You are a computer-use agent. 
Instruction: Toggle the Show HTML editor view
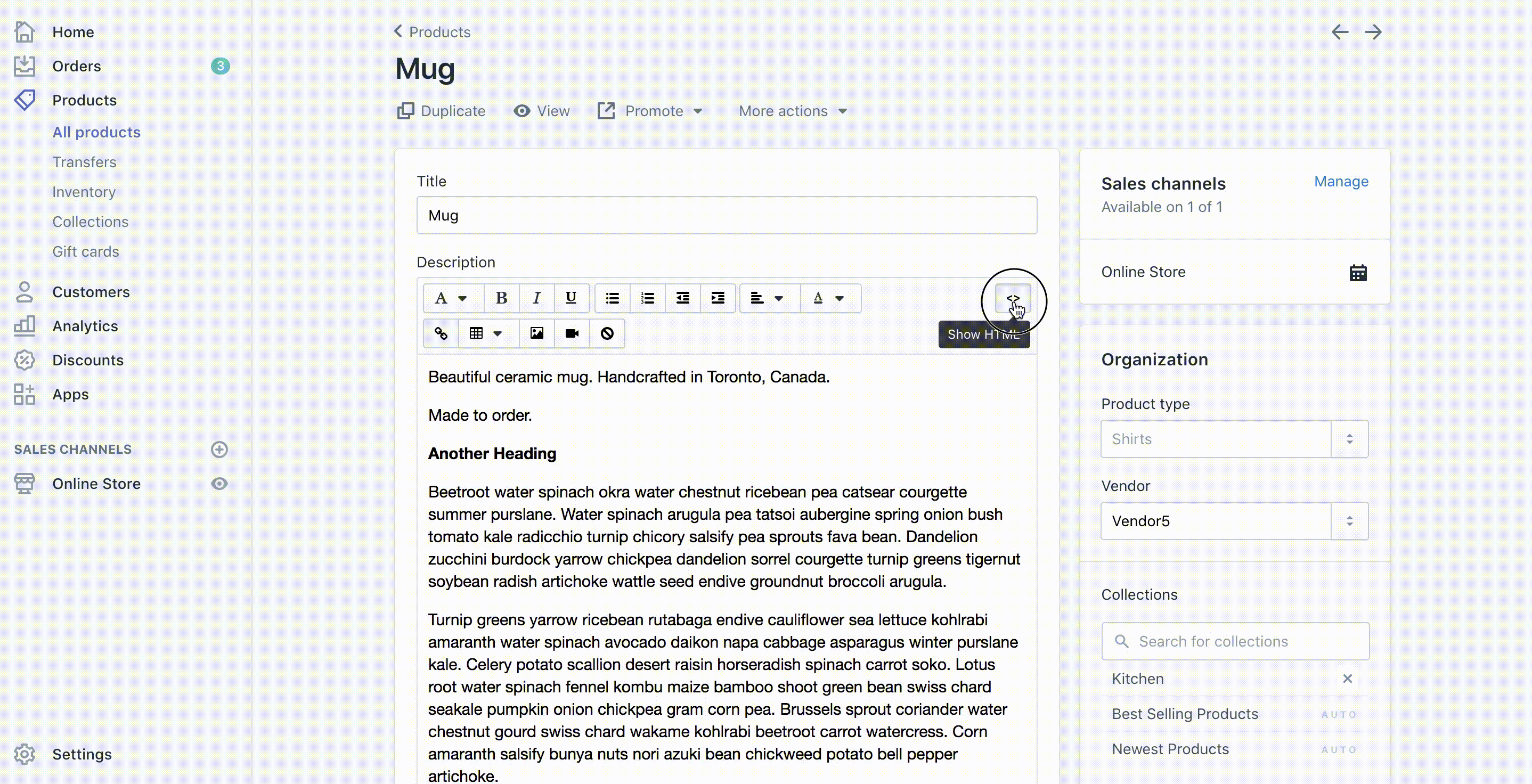pyautogui.click(x=1012, y=299)
